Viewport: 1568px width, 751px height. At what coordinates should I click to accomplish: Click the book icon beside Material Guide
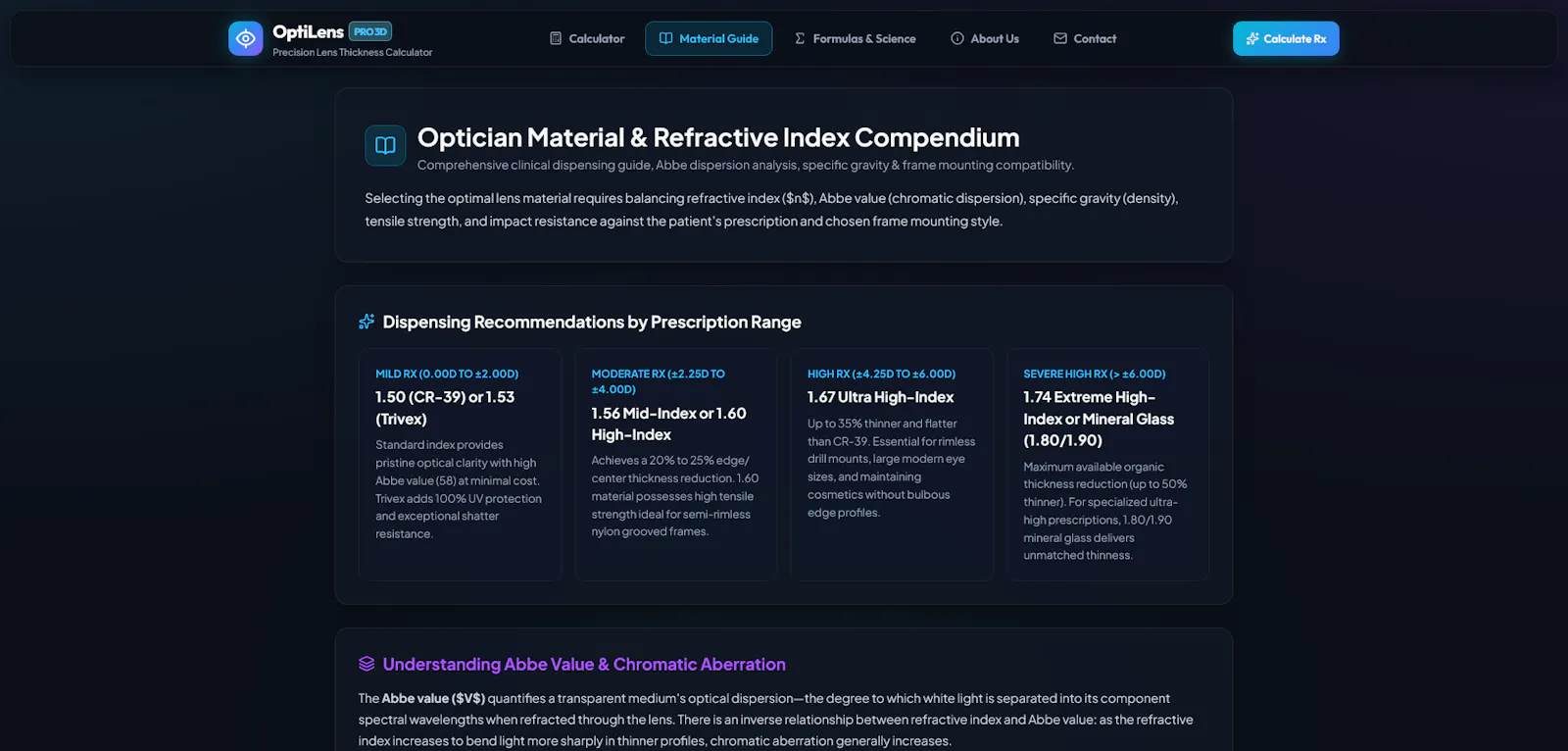(666, 38)
